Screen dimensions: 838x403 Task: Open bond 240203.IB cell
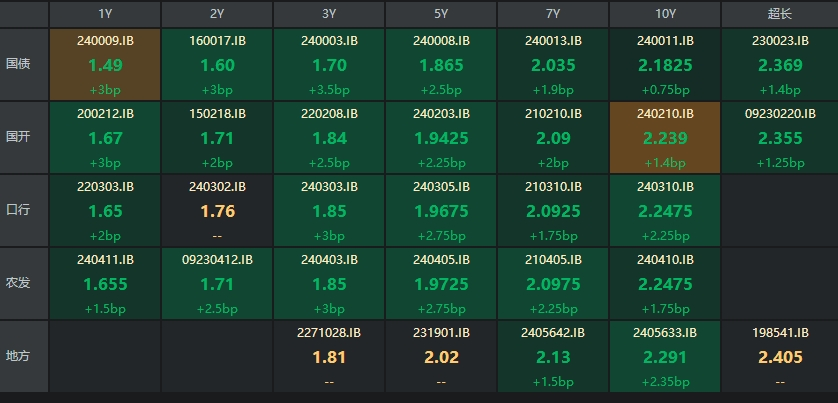pos(441,137)
